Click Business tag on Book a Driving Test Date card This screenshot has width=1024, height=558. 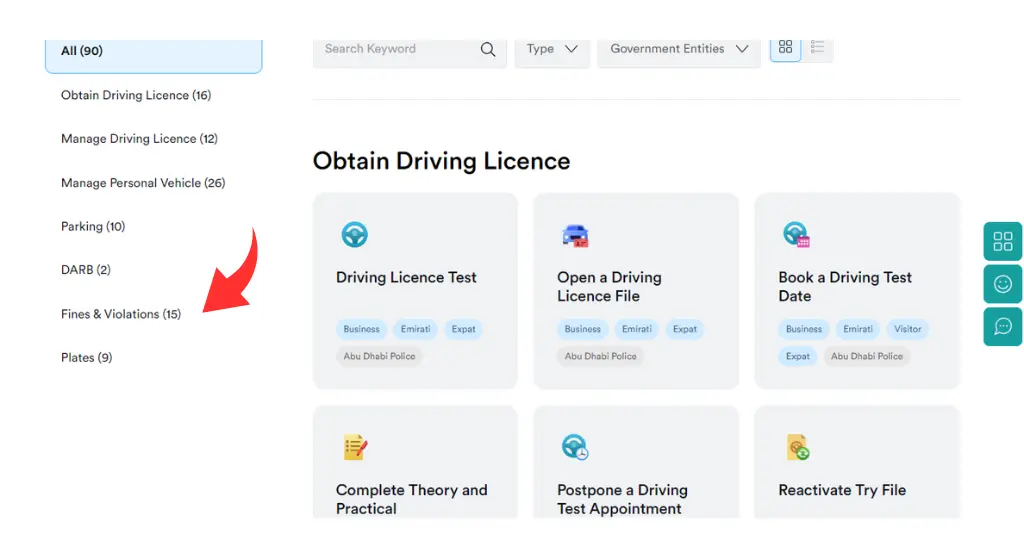(804, 329)
